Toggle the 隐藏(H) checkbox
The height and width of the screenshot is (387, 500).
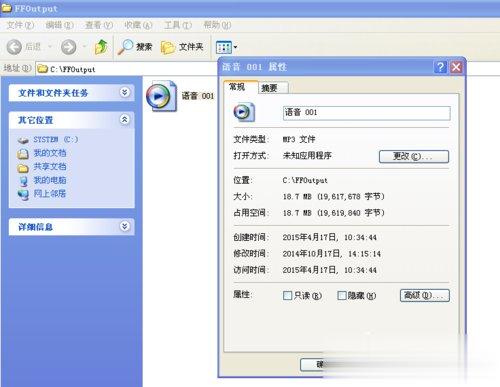tap(342, 296)
